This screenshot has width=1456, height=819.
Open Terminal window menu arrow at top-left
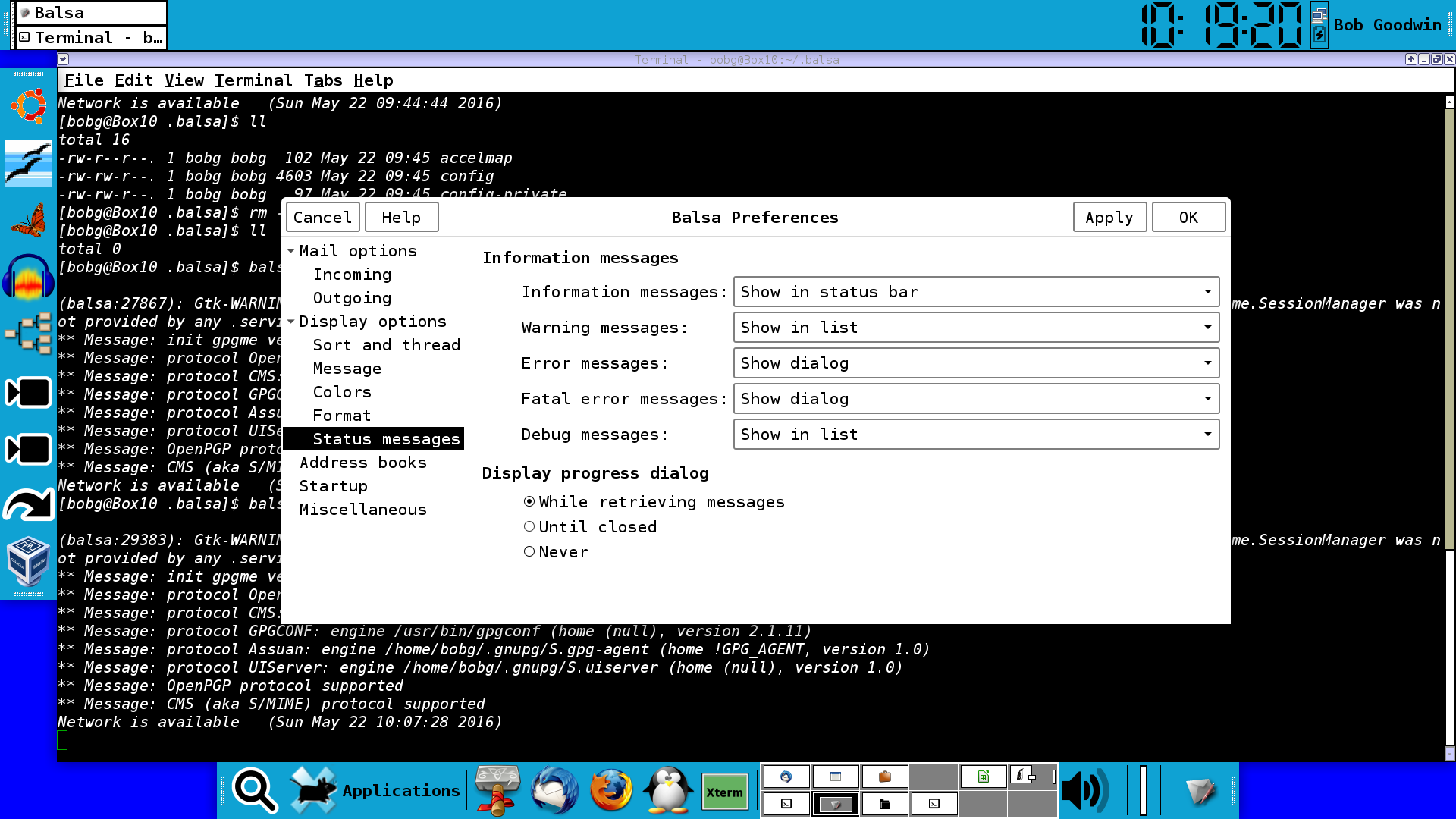point(64,59)
